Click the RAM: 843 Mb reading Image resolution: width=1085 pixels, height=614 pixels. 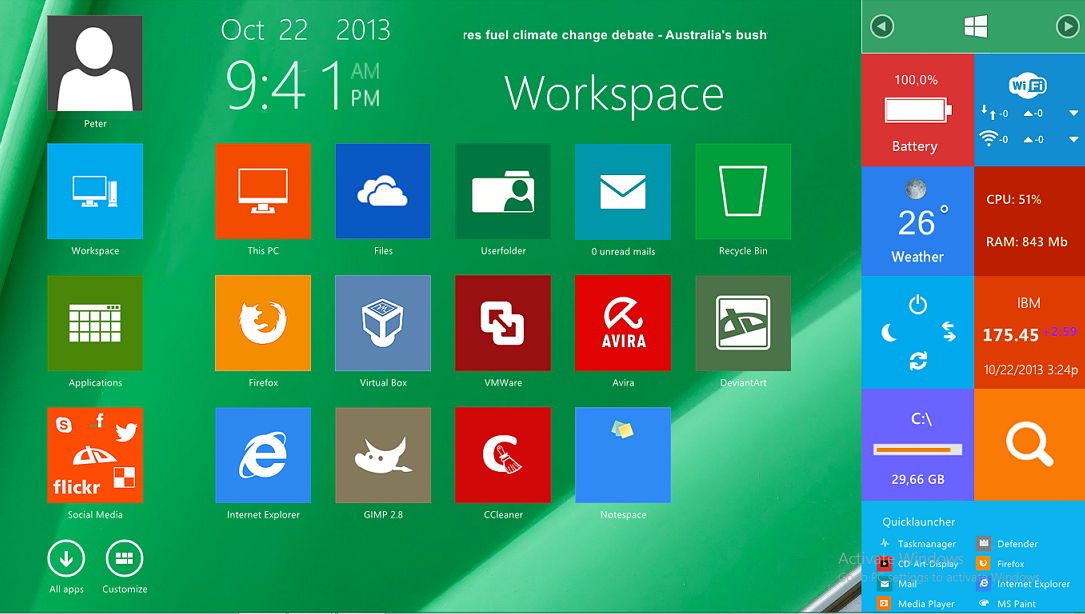1027,242
